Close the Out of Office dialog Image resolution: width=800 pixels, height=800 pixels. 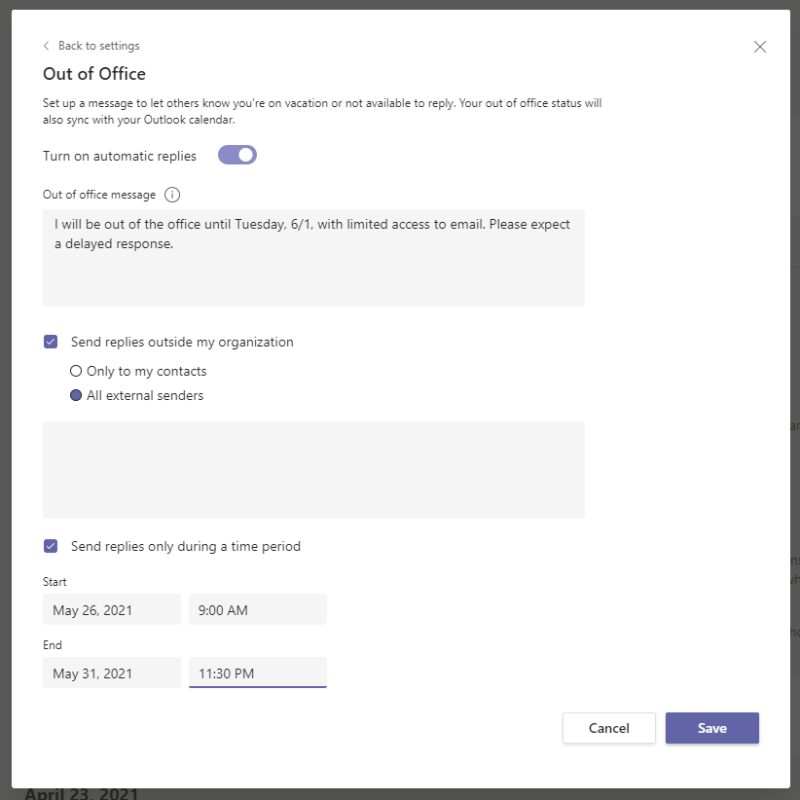tap(760, 46)
